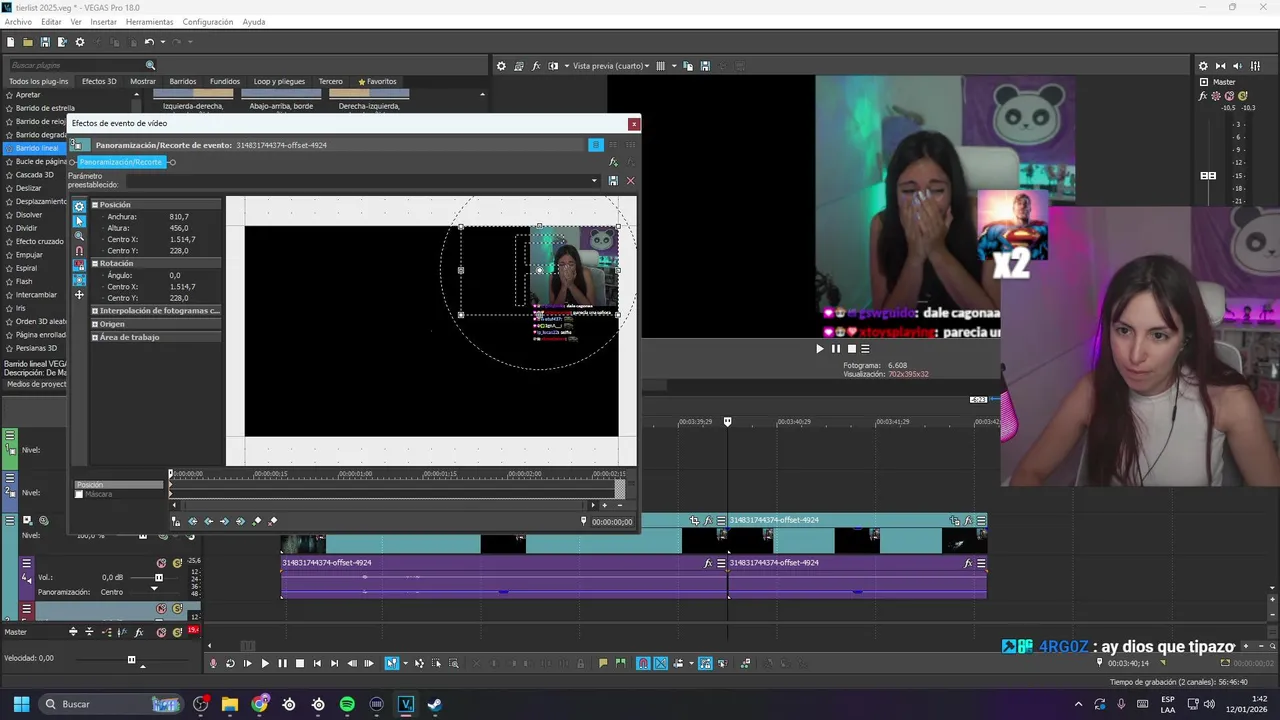
Task: Go to previous keyframe in Pan/Crop timeline
Action: [x=208, y=521]
